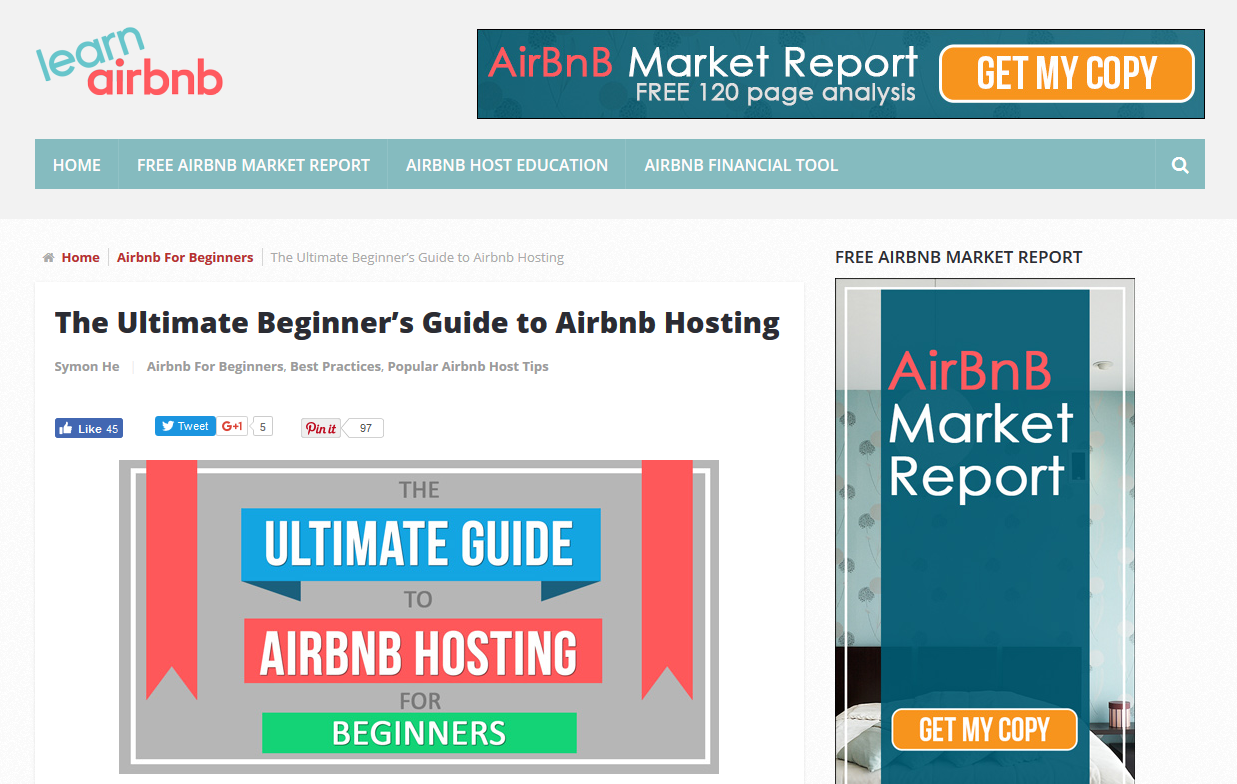The image size is (1237, 784).
Task: Click GET MY COPY in sidebar ad
Action: pyautogui.click(x=984, y=730)
